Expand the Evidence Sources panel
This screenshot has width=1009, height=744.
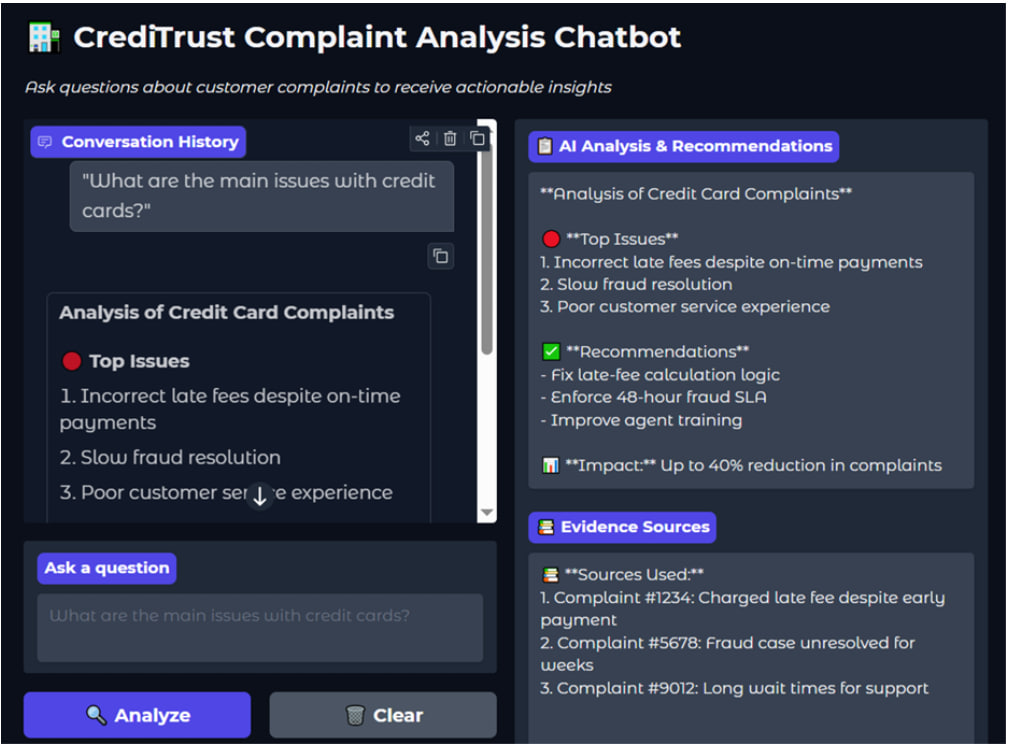coord(622,527)
